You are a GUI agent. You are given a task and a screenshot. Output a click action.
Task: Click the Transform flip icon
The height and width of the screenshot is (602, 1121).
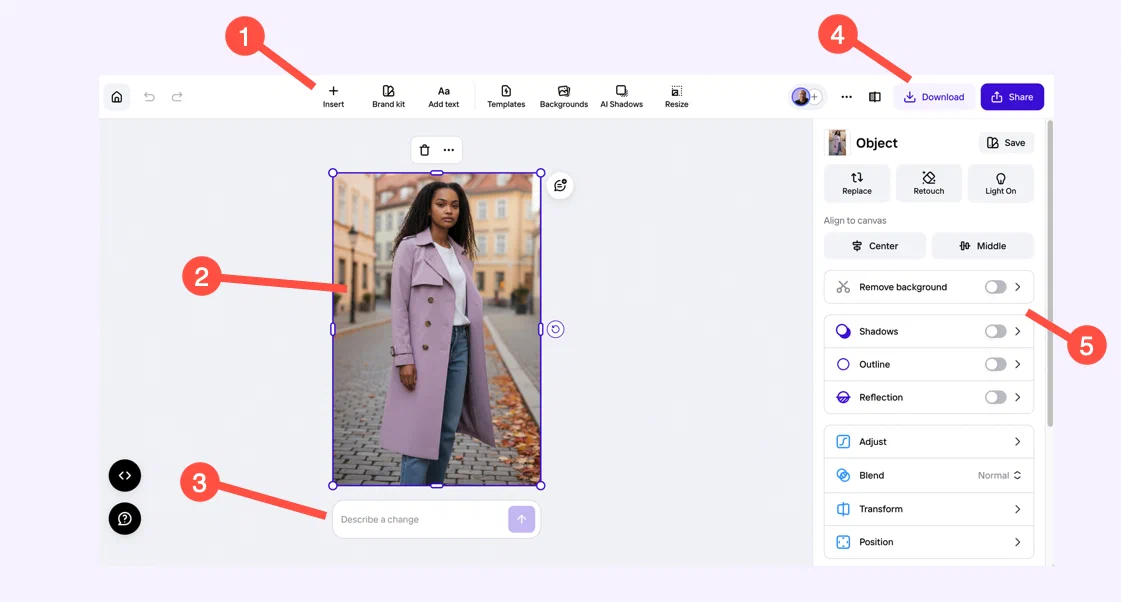pyautogui.click(x=843, y=509)
